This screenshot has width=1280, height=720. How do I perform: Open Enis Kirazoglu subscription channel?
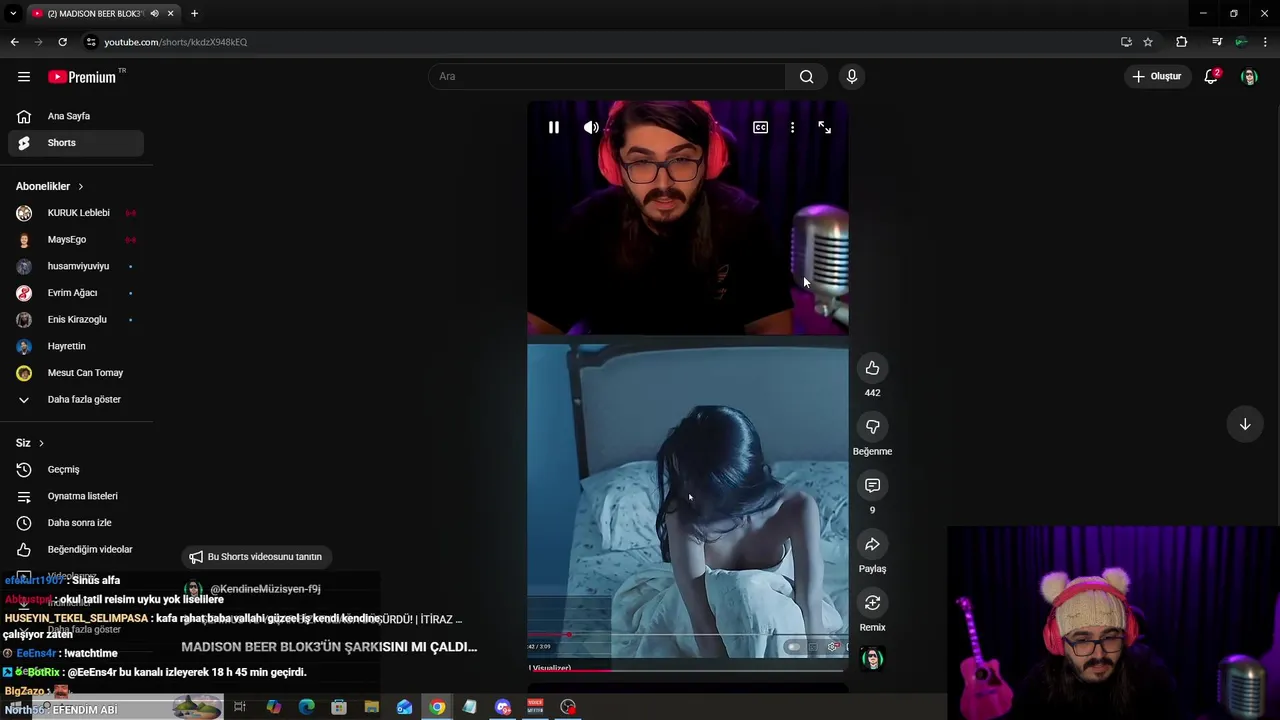pyautogui.click(x=76, y=320)
